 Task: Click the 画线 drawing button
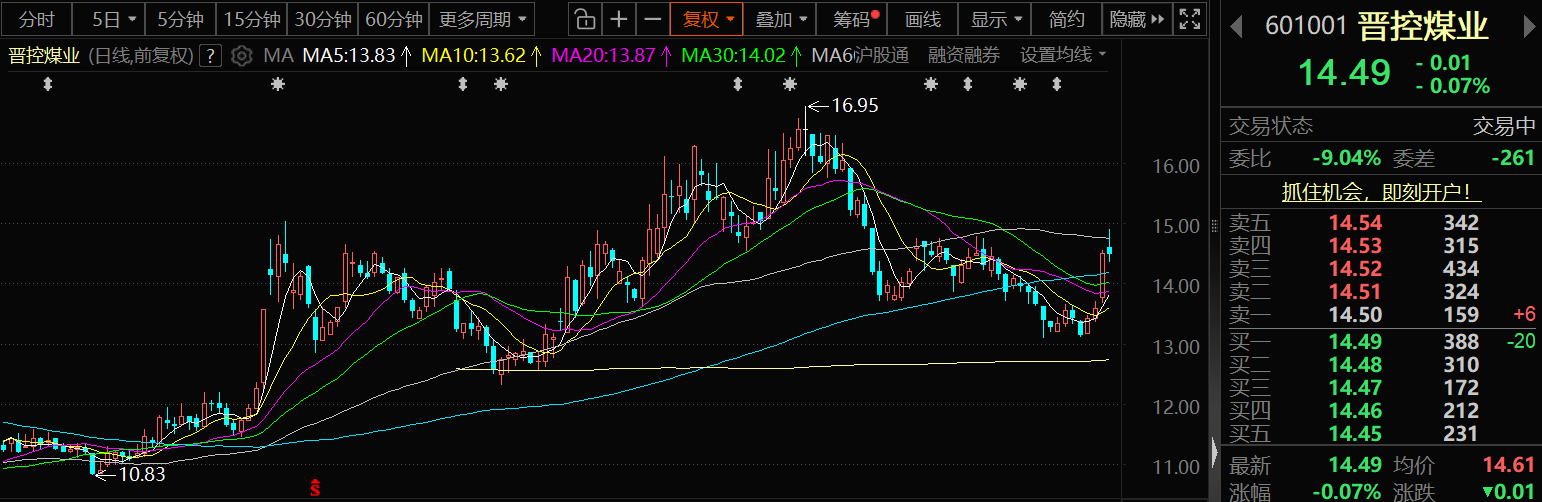click(x=922, y=19)
